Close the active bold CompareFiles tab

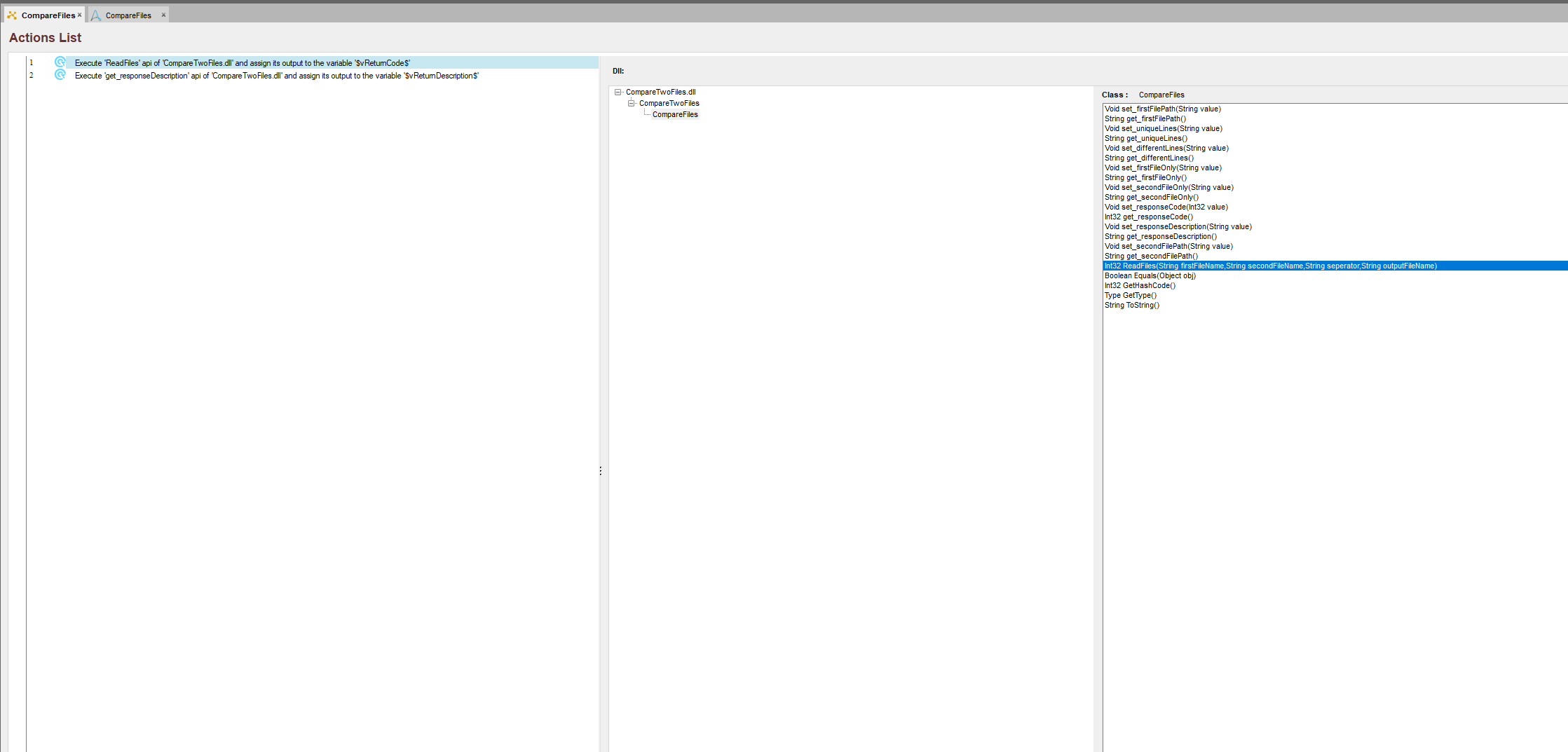[x=80, y=15]
